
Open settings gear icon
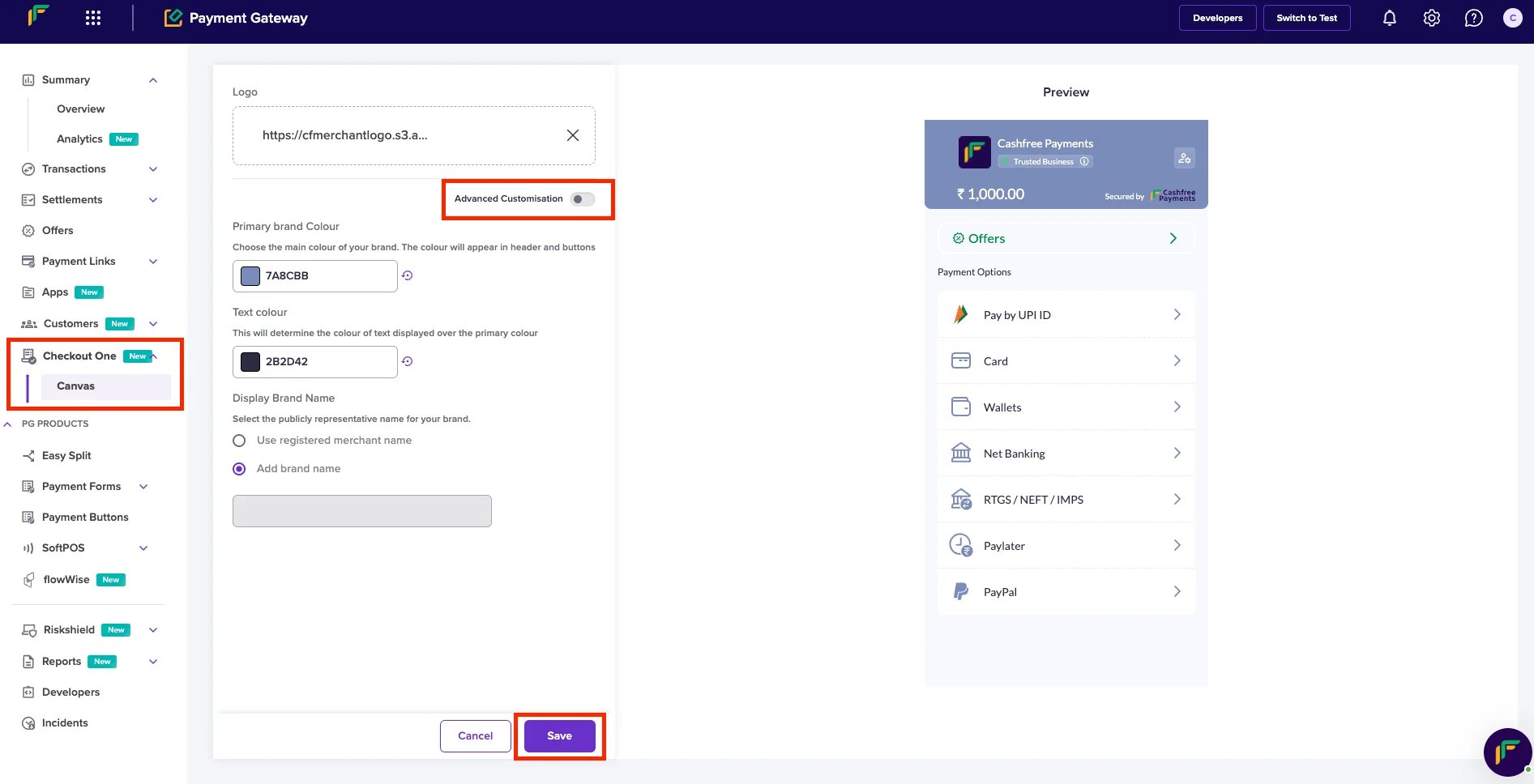click(1431, 18)
